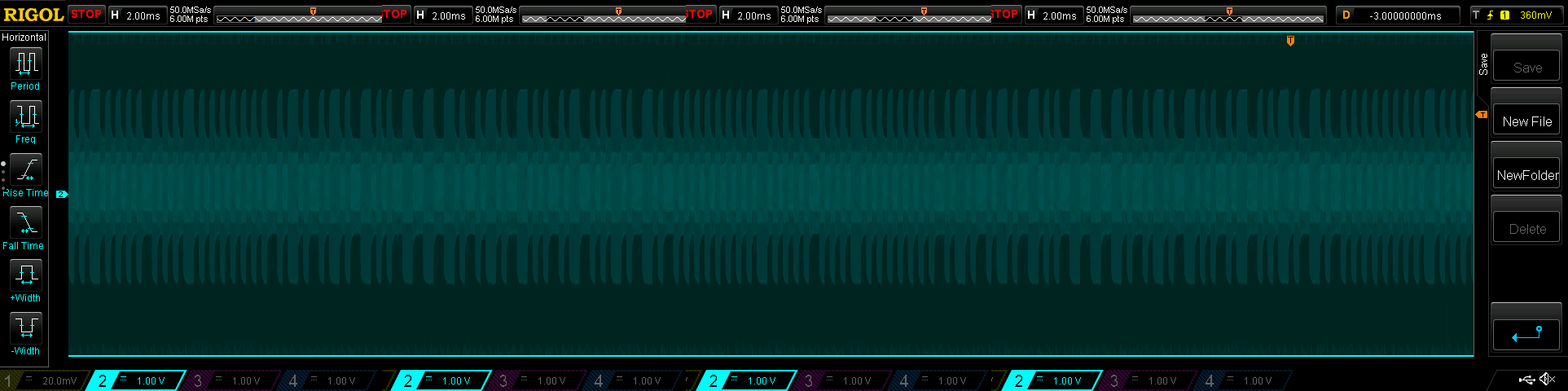Click the Delete button in save menu
This screenshot has width=1568, height=391.
(x=1526, y=229)
